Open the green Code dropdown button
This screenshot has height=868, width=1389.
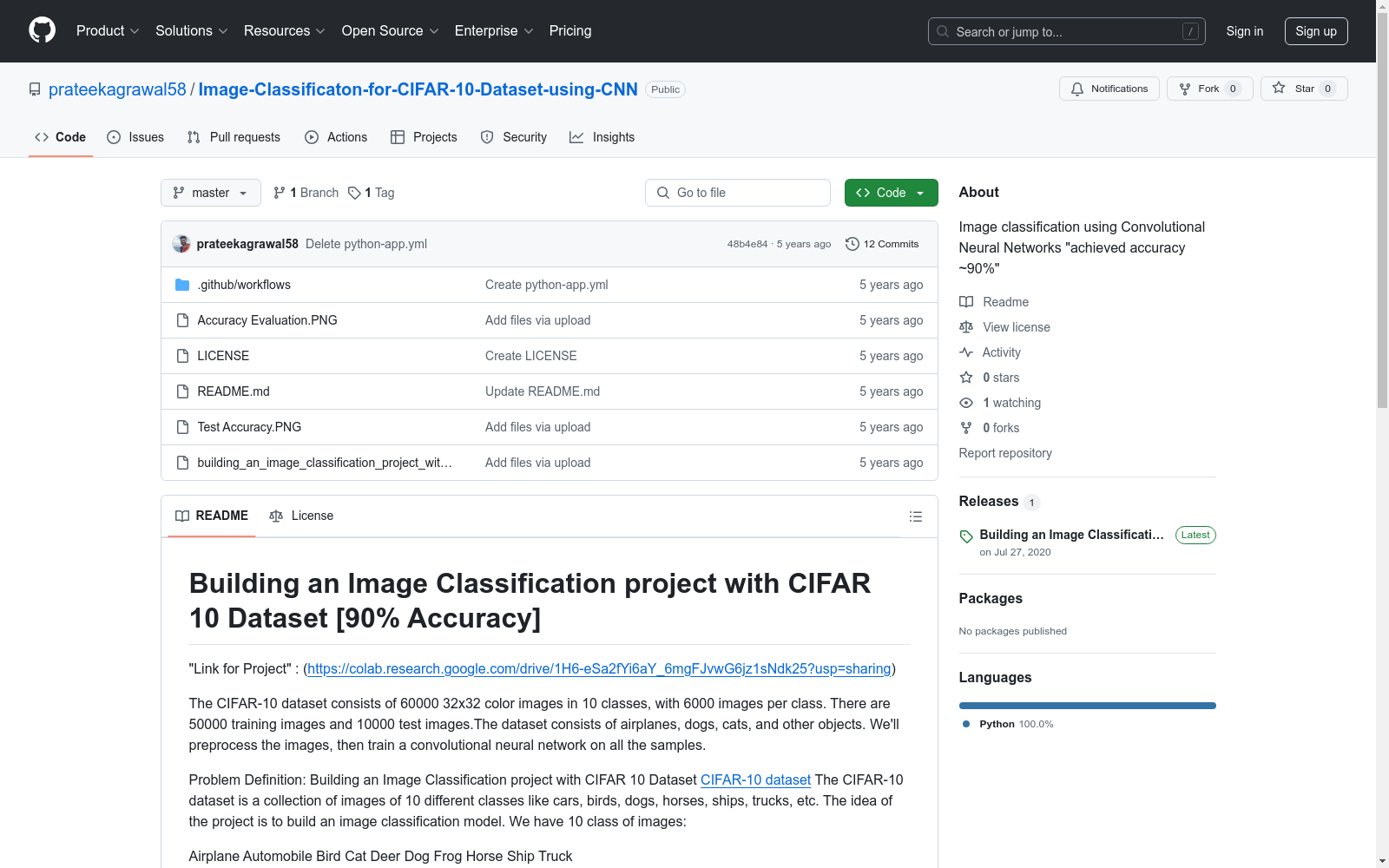(x=891, y=193)
